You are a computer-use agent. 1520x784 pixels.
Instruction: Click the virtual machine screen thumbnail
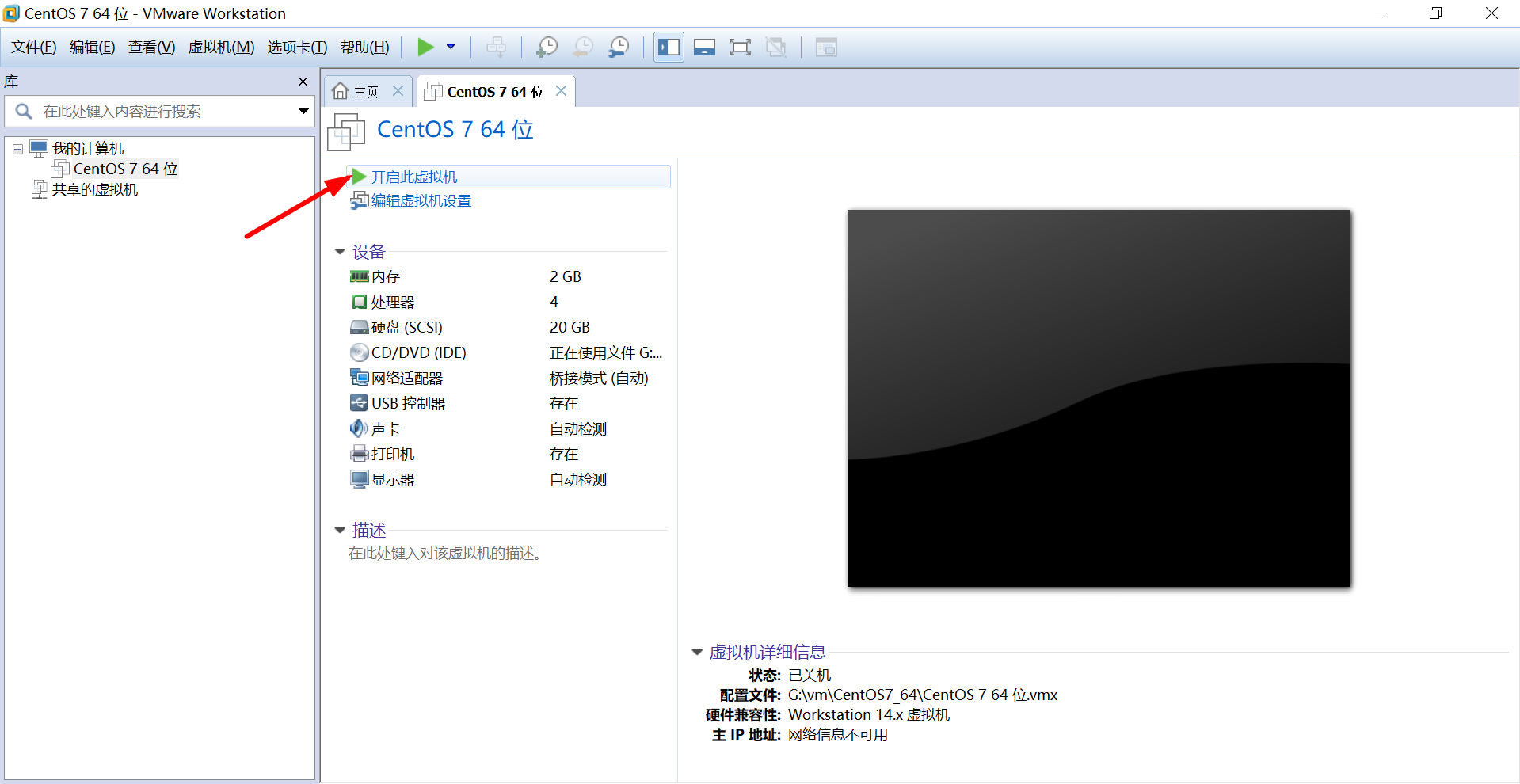click(x=1099, y=398)
